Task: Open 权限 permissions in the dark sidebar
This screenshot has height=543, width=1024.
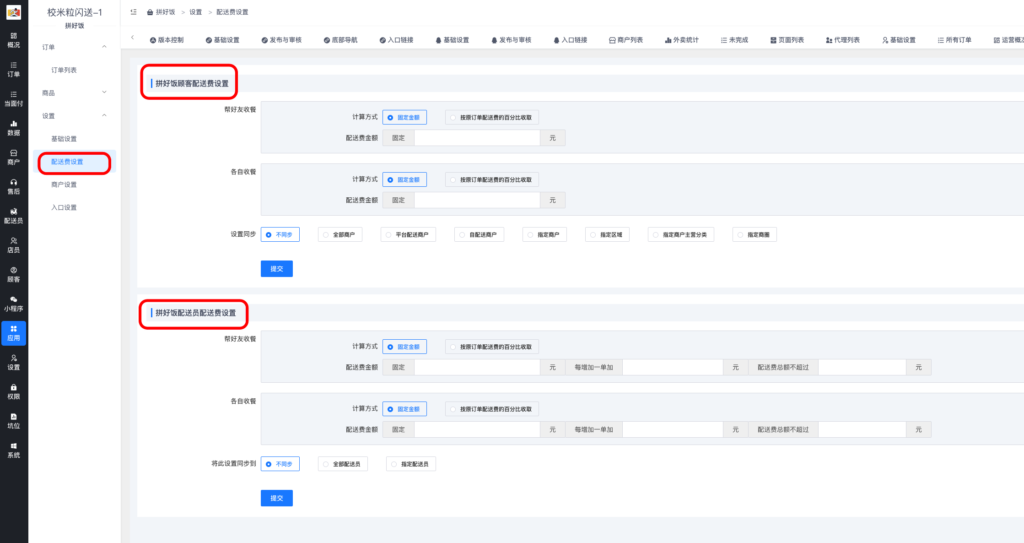Action: tap(13, 392)
